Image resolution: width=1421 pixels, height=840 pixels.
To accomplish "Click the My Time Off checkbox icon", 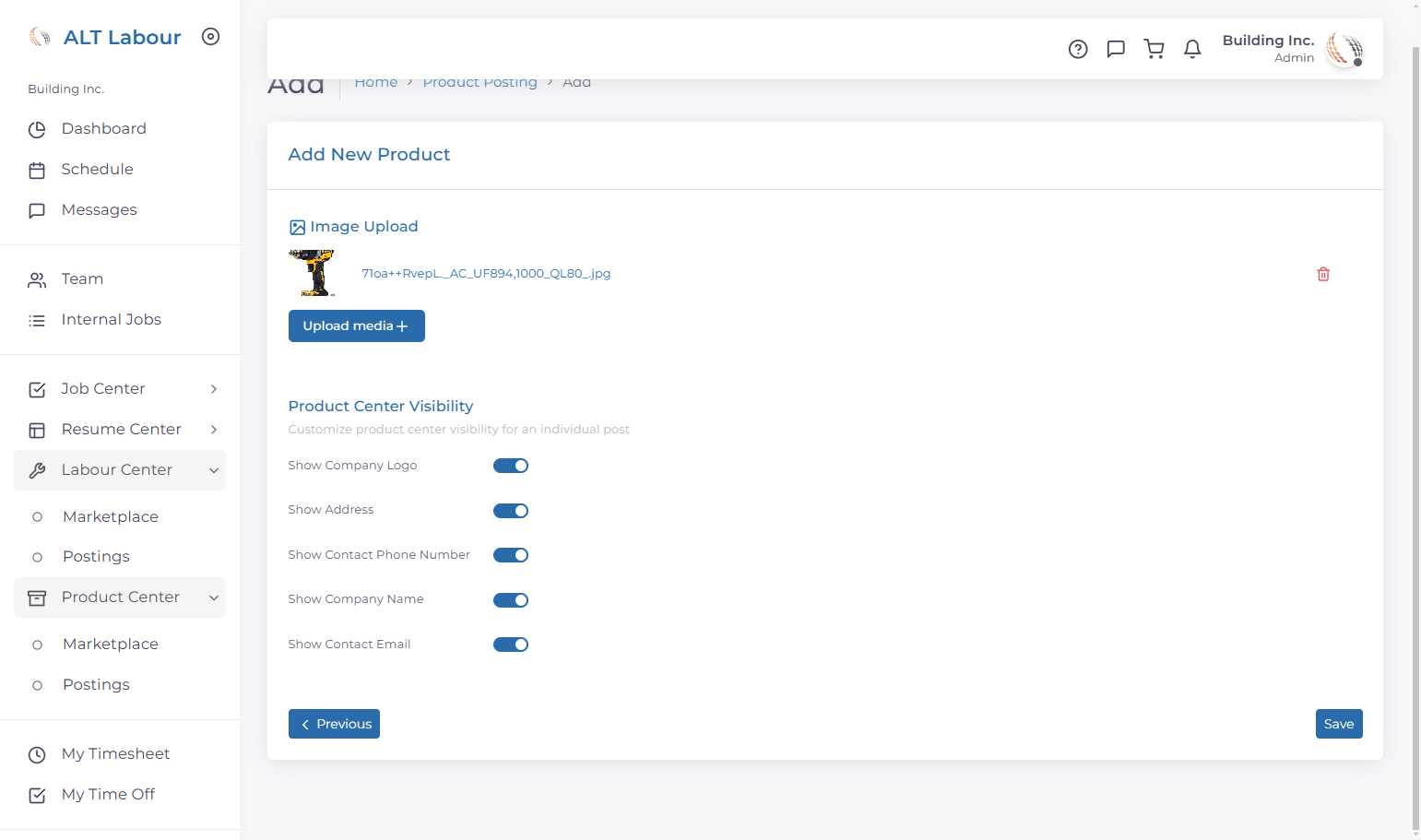I will [37, 795].
